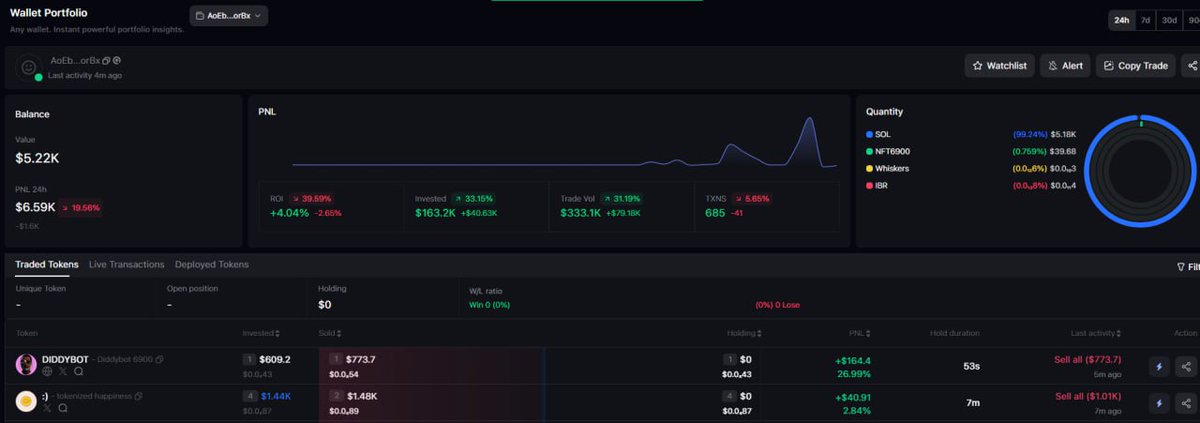Click the ROI +4.04% value
Image resolution: width=1200 pixels, height=423 pixels.
[x=292, y=213]
